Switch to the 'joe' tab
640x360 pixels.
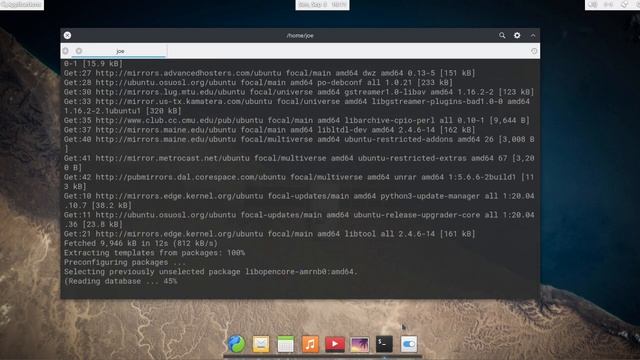pyautogui.click(x=120, y=51)
